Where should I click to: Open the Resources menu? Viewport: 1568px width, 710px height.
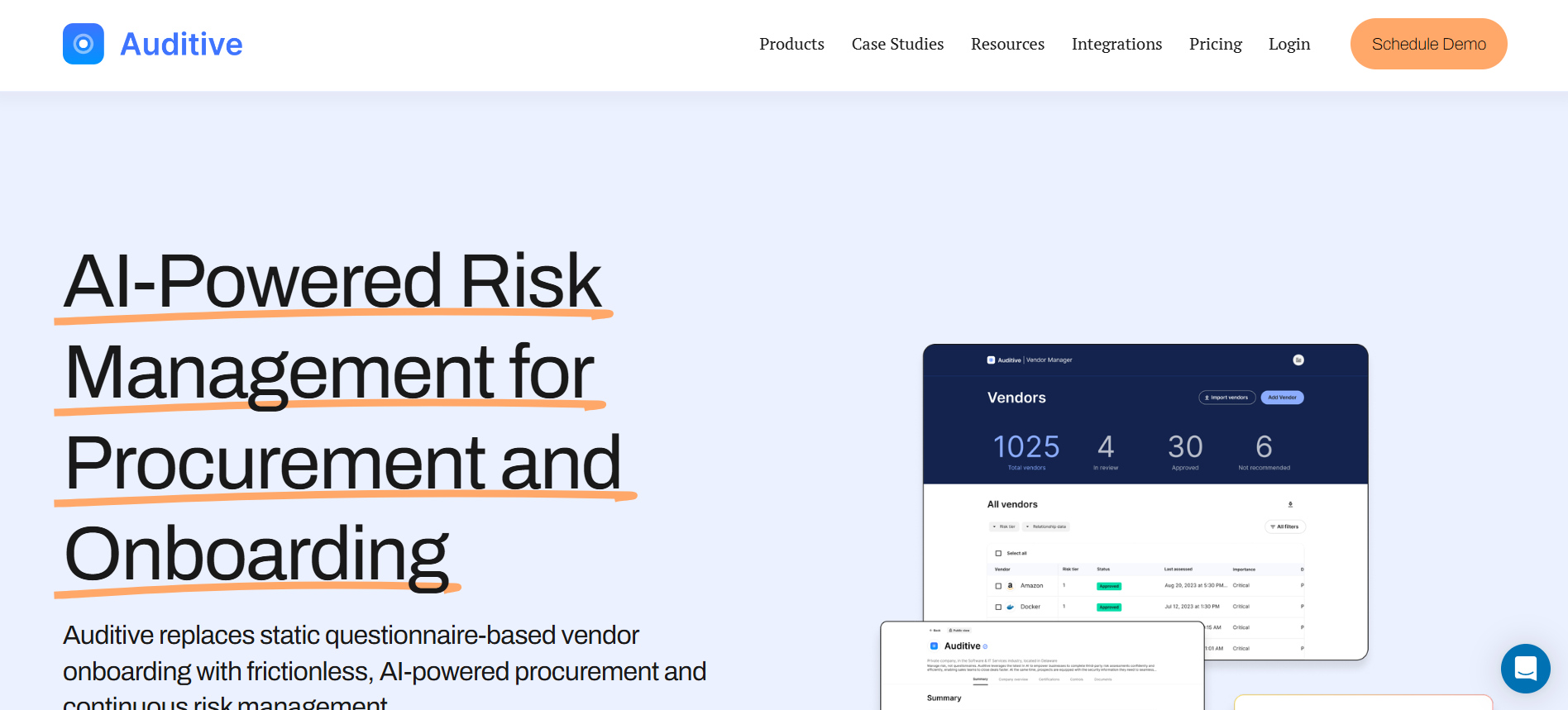(x=1007, y=44)
